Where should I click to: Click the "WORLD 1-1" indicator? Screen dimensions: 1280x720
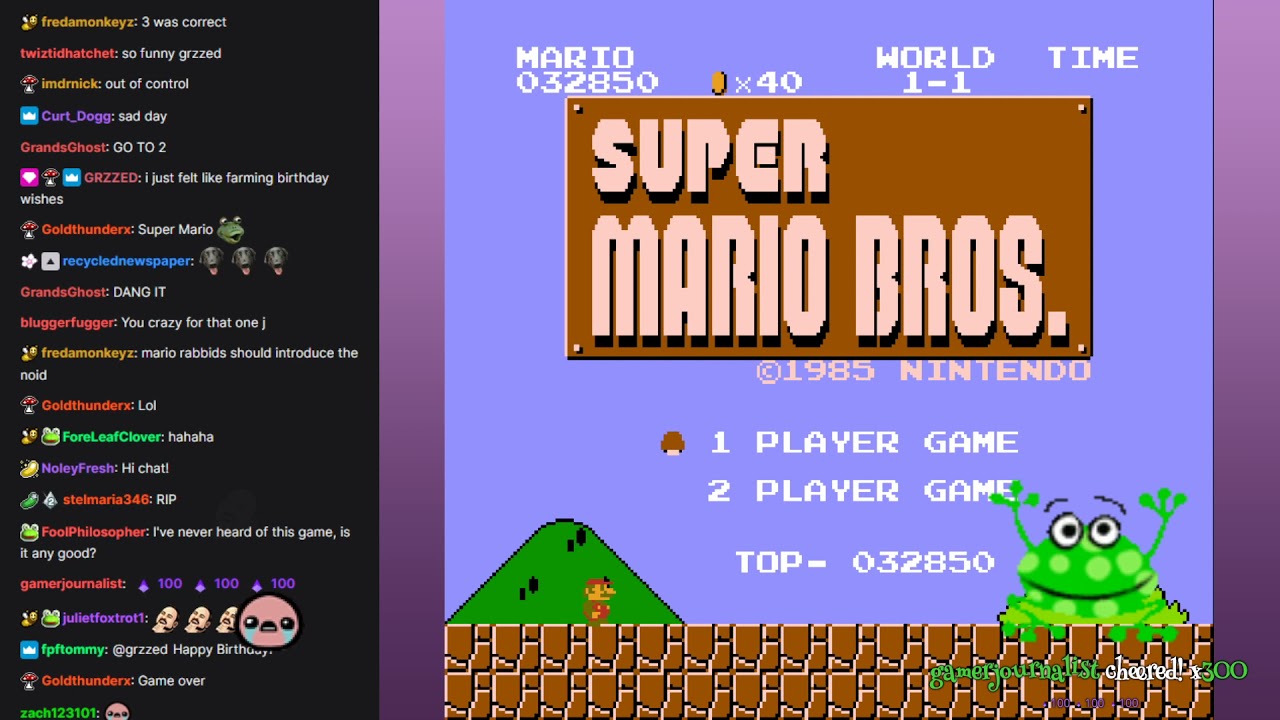click(x=935, y=70)
